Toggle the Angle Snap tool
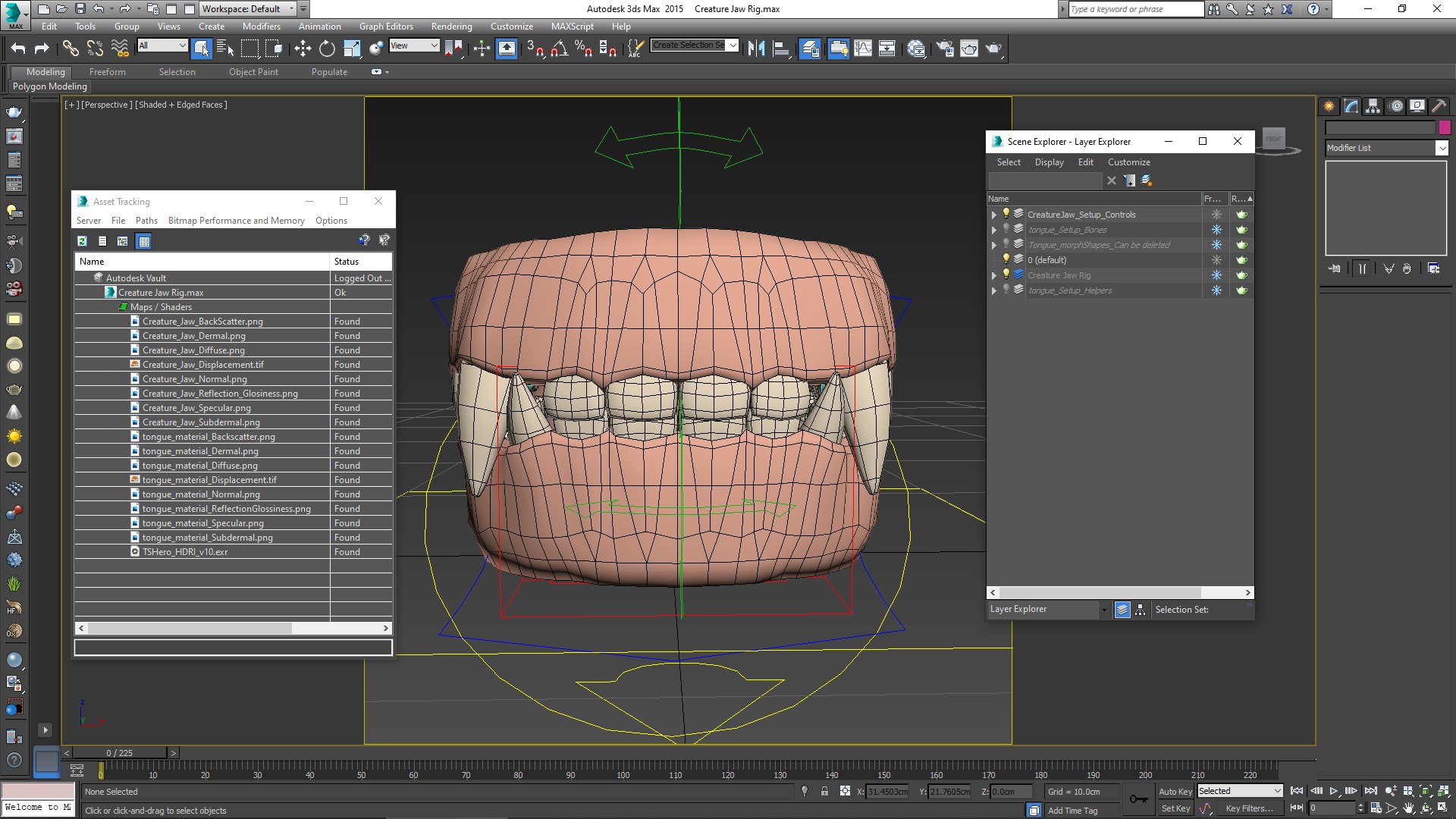The image size is (1456, 819). [x=560, y=49]
